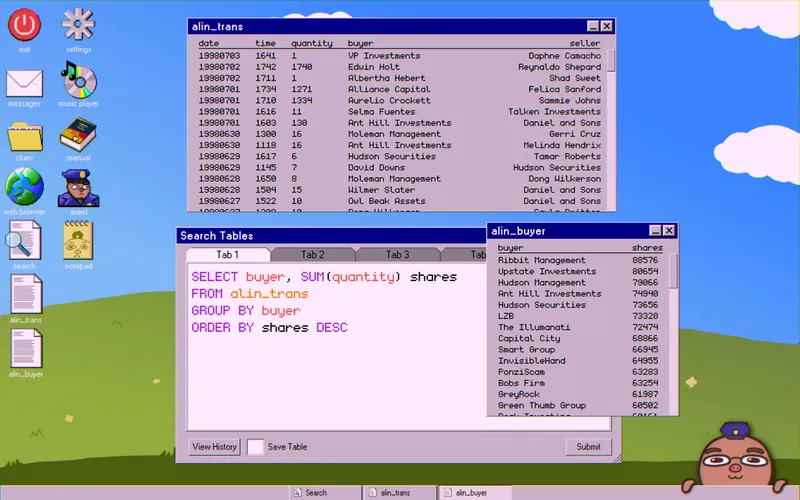Select the Hudson Management row in alin_buyer
Image resolution: width=800 pixels, height=500 pixels.
point(579,283)
